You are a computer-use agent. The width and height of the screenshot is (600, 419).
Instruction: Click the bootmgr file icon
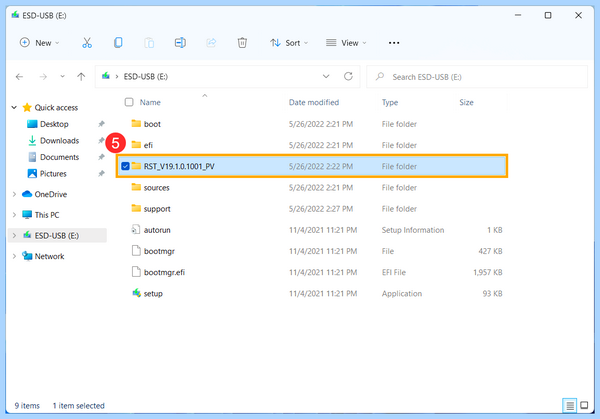(136, 251)
